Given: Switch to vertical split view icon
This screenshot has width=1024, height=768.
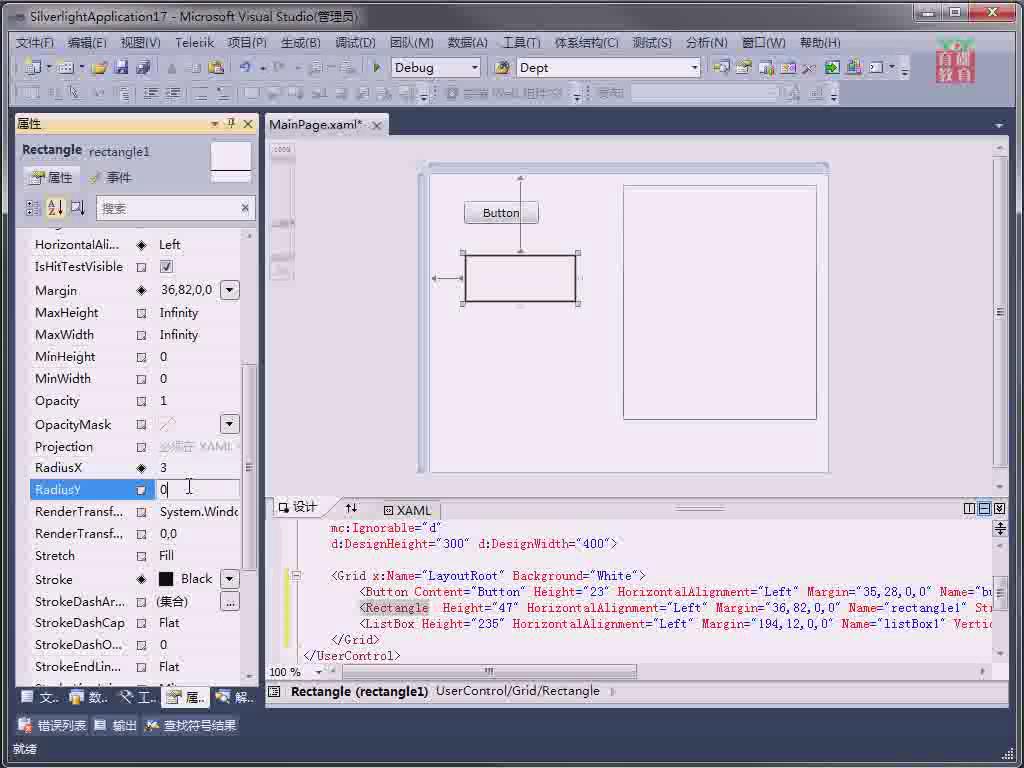Looking at the screenshot, I should tap(970, 508).
